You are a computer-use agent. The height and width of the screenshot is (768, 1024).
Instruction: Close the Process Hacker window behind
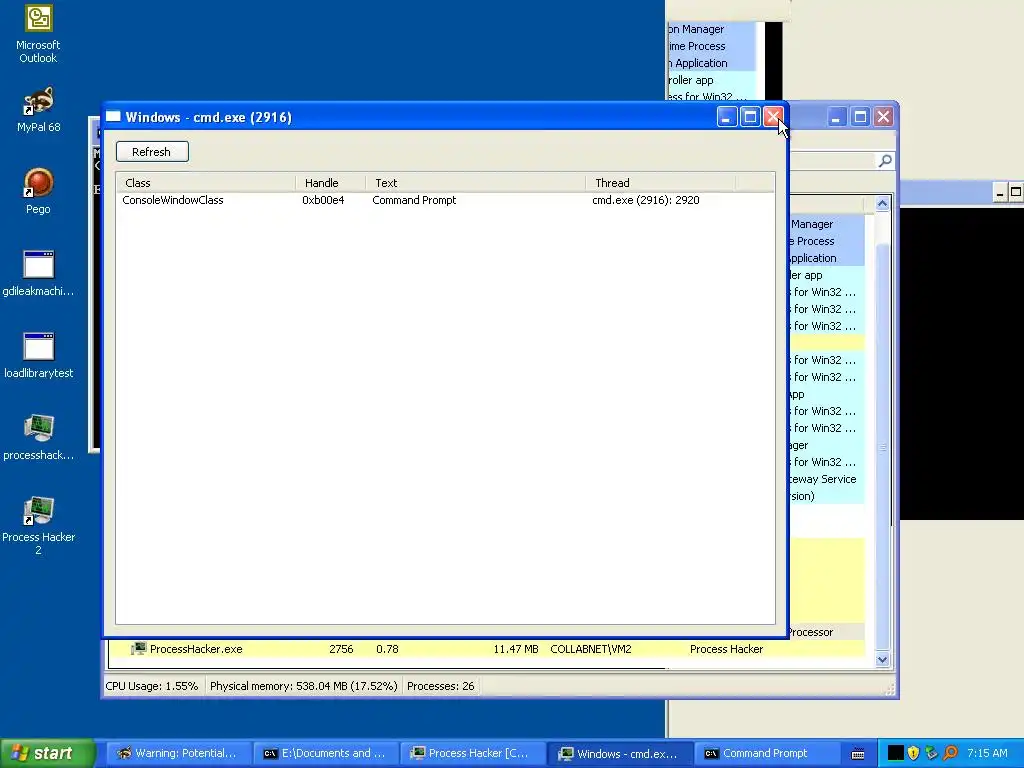(x=883, y=117)
